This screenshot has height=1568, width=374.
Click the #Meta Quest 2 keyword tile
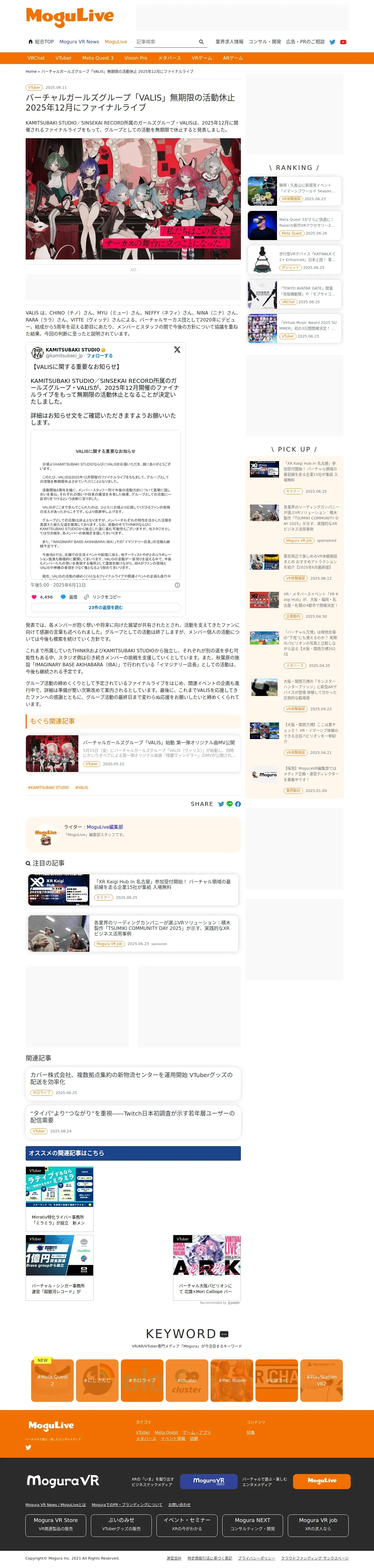point(52,1380)
